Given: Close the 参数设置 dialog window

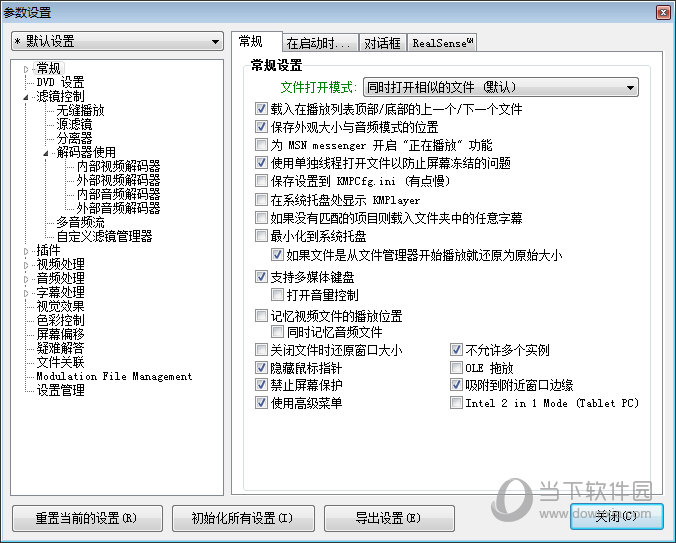Looking at the screenshot, I should [x=662, y=11].
